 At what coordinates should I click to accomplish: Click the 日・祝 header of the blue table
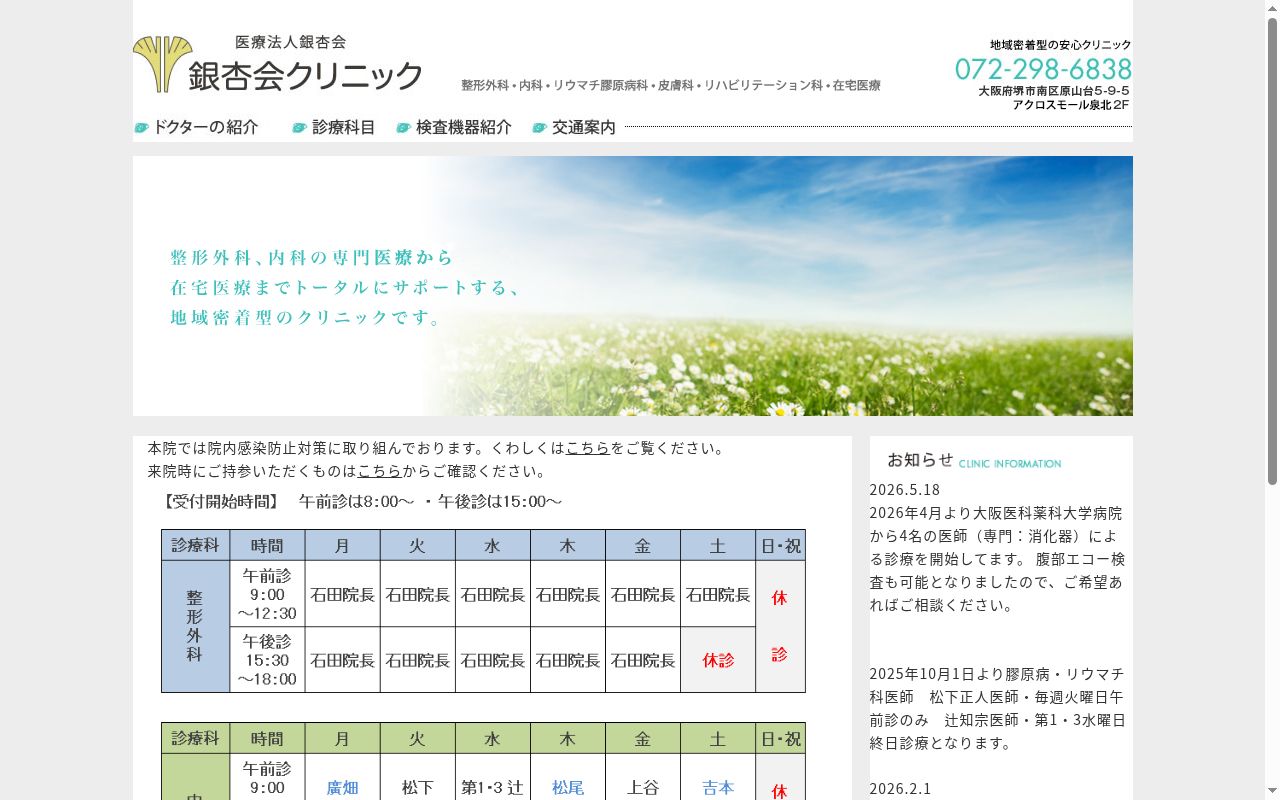[x=781, y=545]
